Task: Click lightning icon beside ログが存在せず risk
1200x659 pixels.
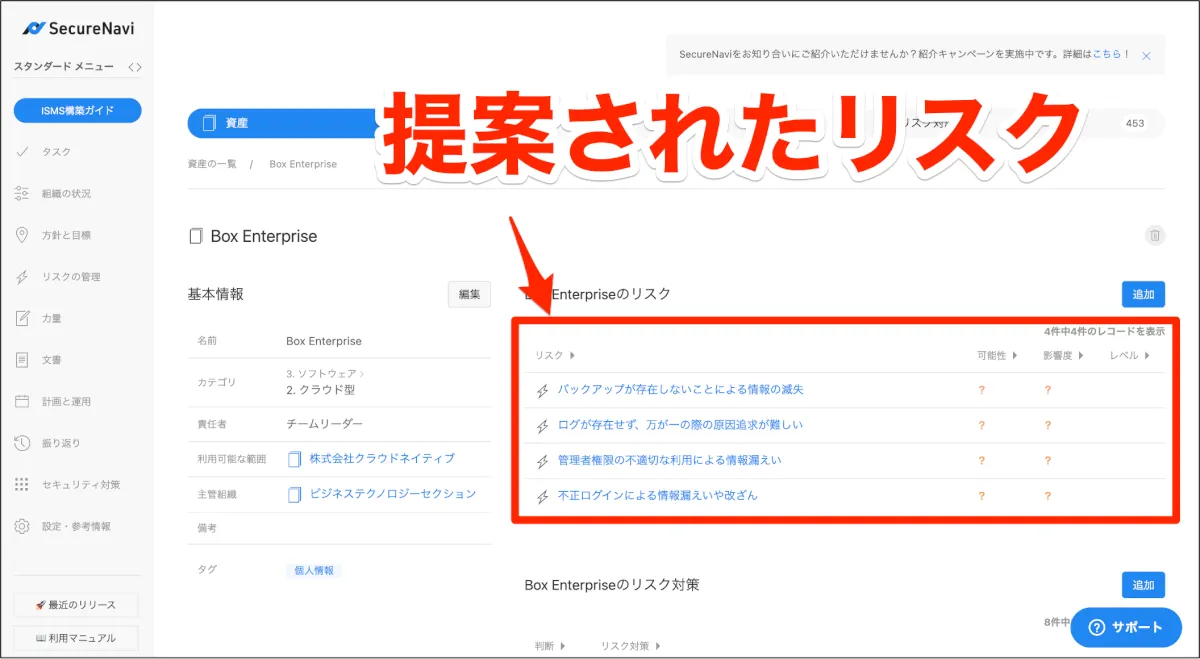Action: click(543, 426)
